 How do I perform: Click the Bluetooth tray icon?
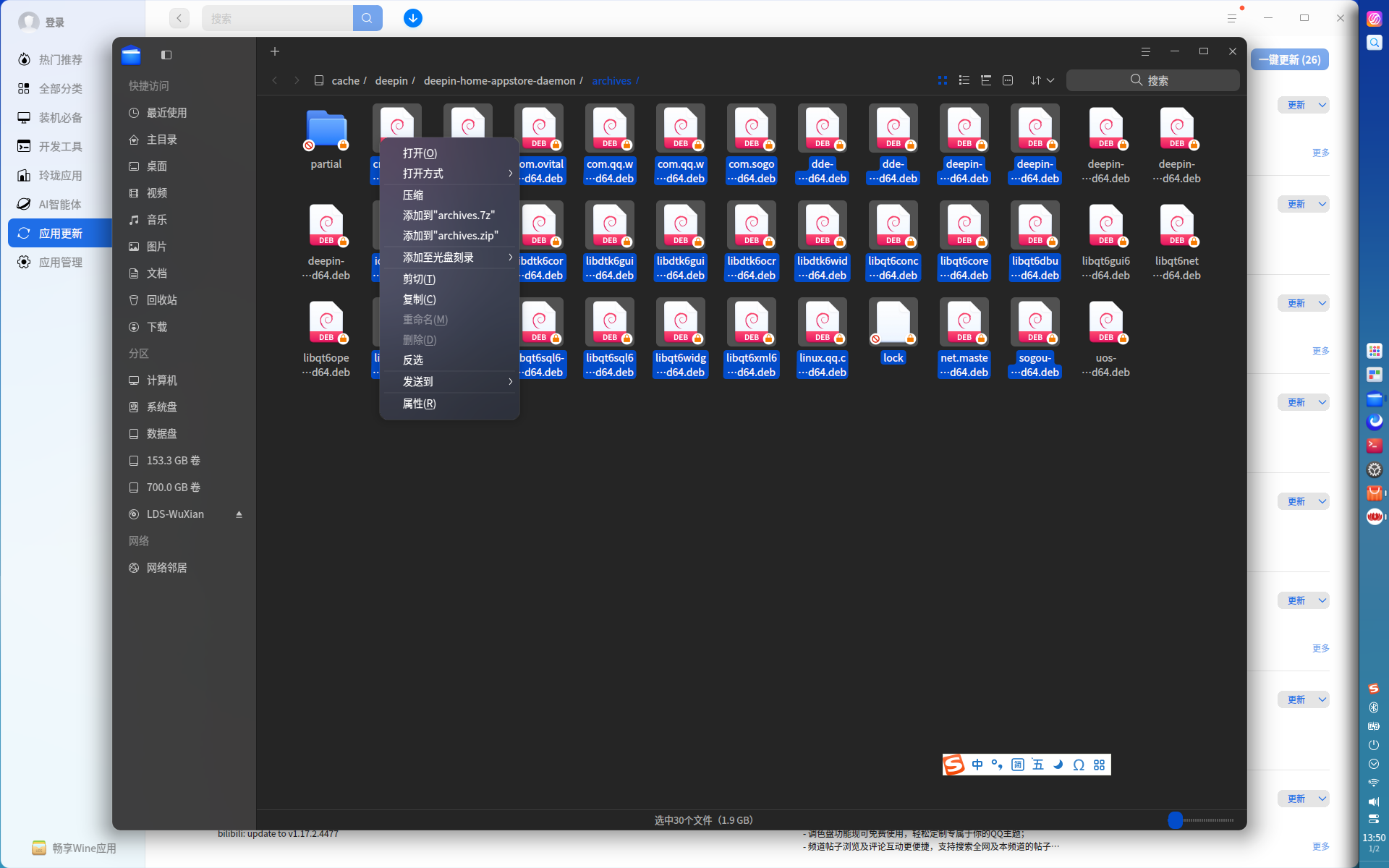1374,707
